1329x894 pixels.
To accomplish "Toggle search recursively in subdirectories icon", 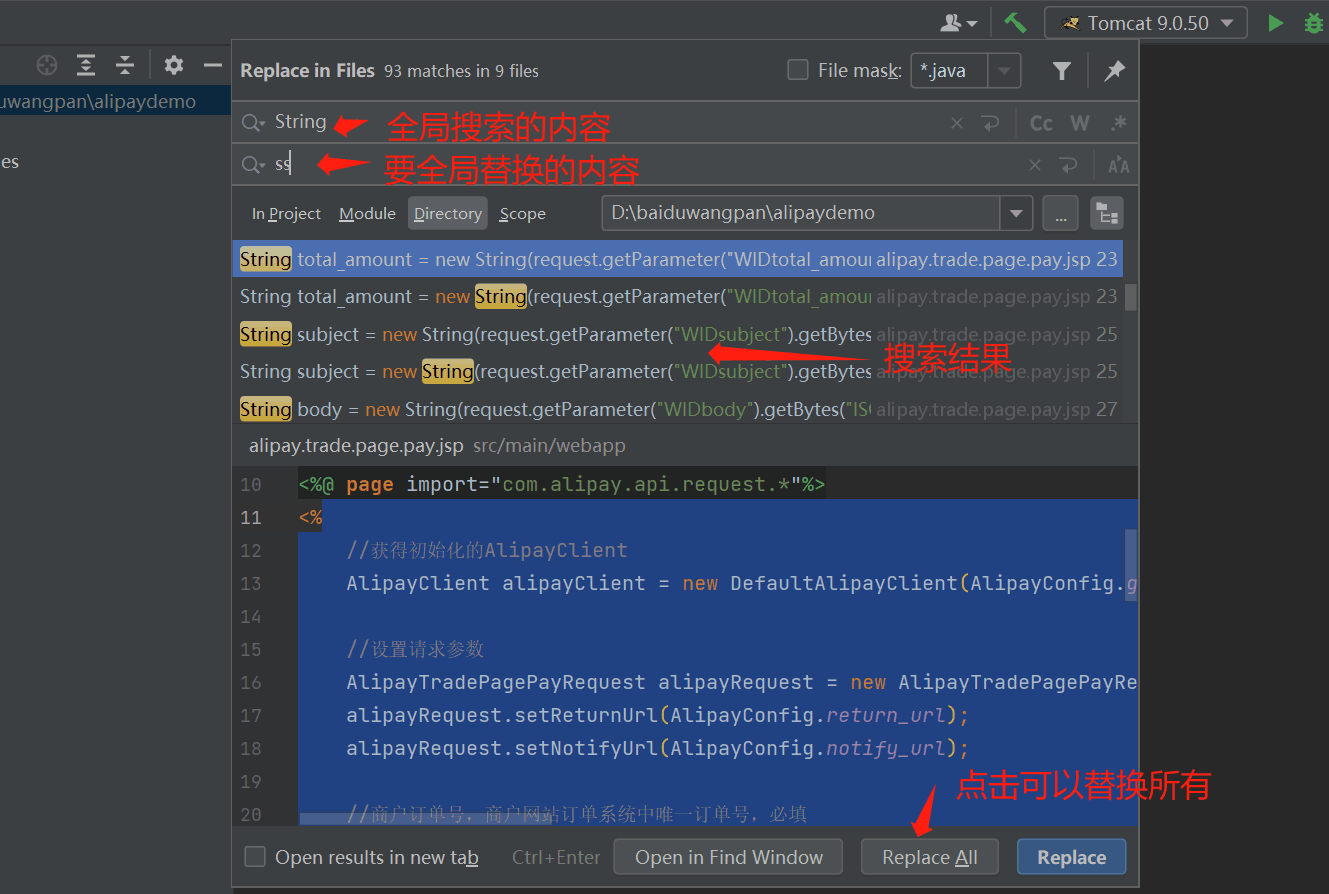I will pos(1107,213).
